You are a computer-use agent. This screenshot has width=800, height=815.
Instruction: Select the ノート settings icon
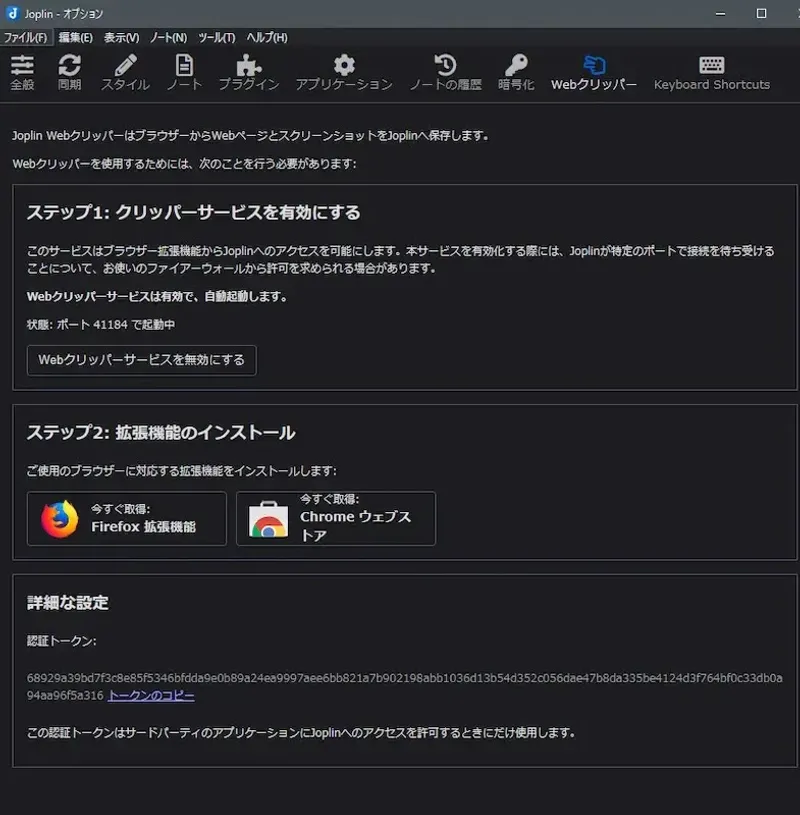[184, 72]
